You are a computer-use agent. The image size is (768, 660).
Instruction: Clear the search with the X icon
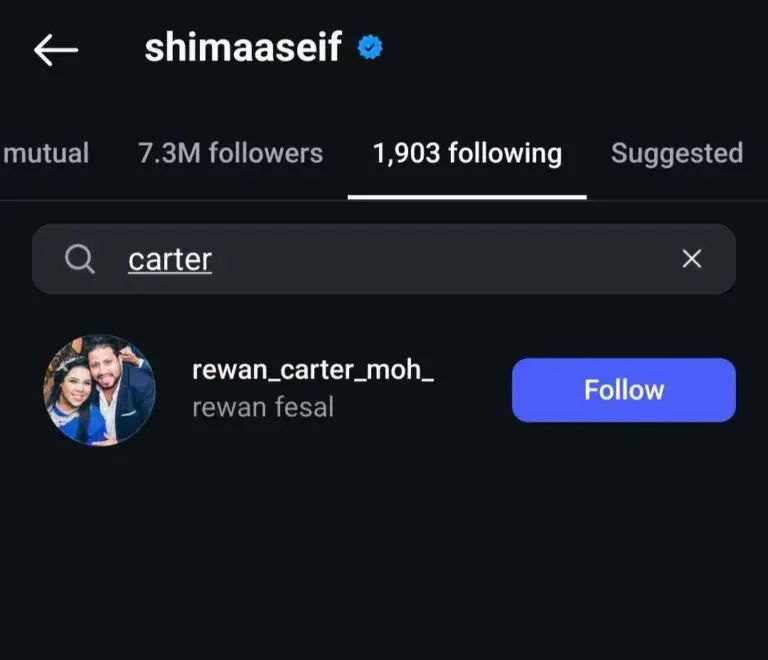(x=691, y=259)
